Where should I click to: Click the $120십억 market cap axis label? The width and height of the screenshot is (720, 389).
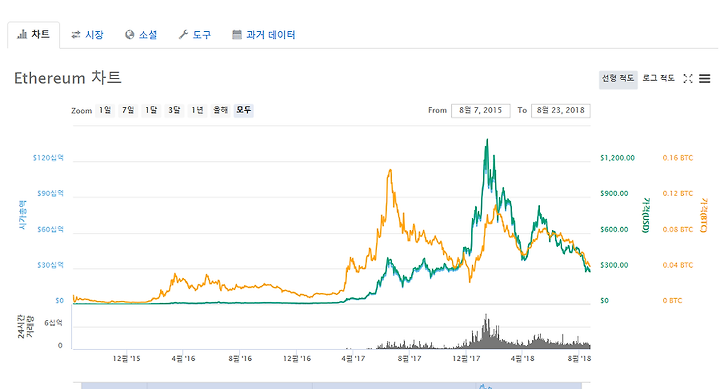pos(48,158)
